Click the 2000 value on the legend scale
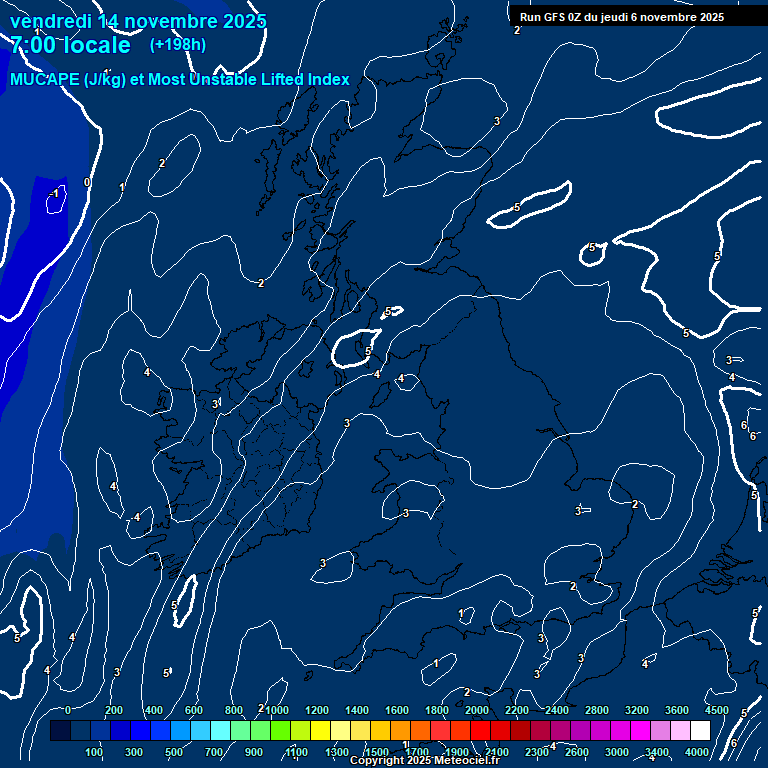This screenshot has width=768, height=768. tap(477, 710)
